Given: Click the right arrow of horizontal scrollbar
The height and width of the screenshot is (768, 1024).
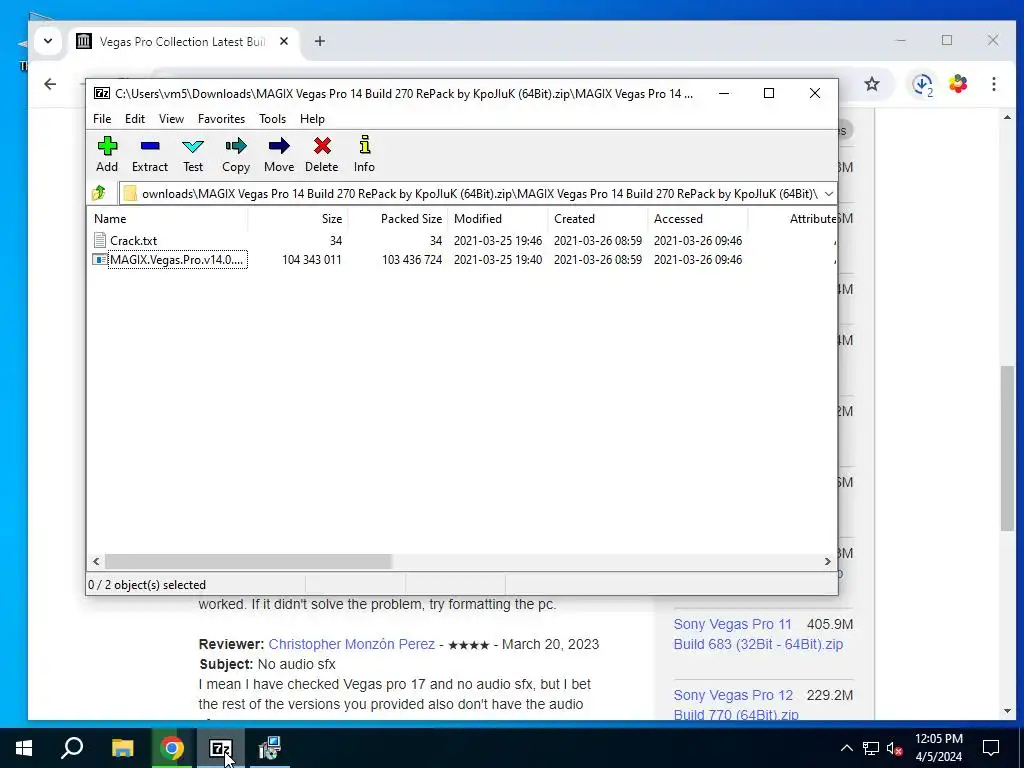Looking at the screenshot, I should click(x=827, y=561).
